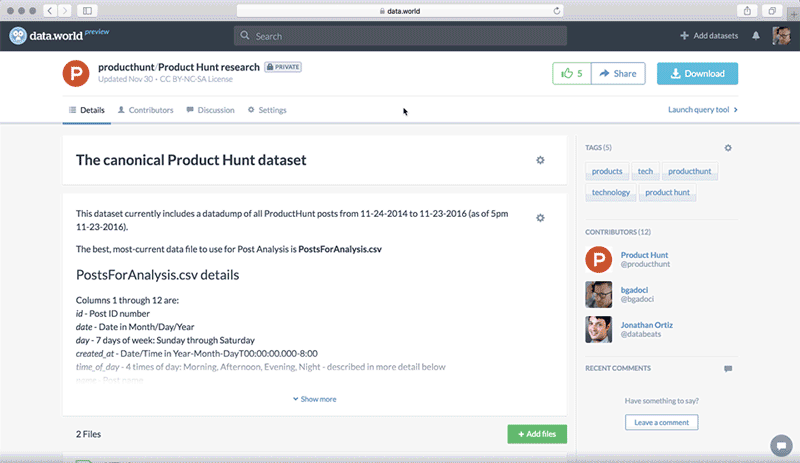
Task: Click the data.world owl logo
Action: [x=19, y=36]
